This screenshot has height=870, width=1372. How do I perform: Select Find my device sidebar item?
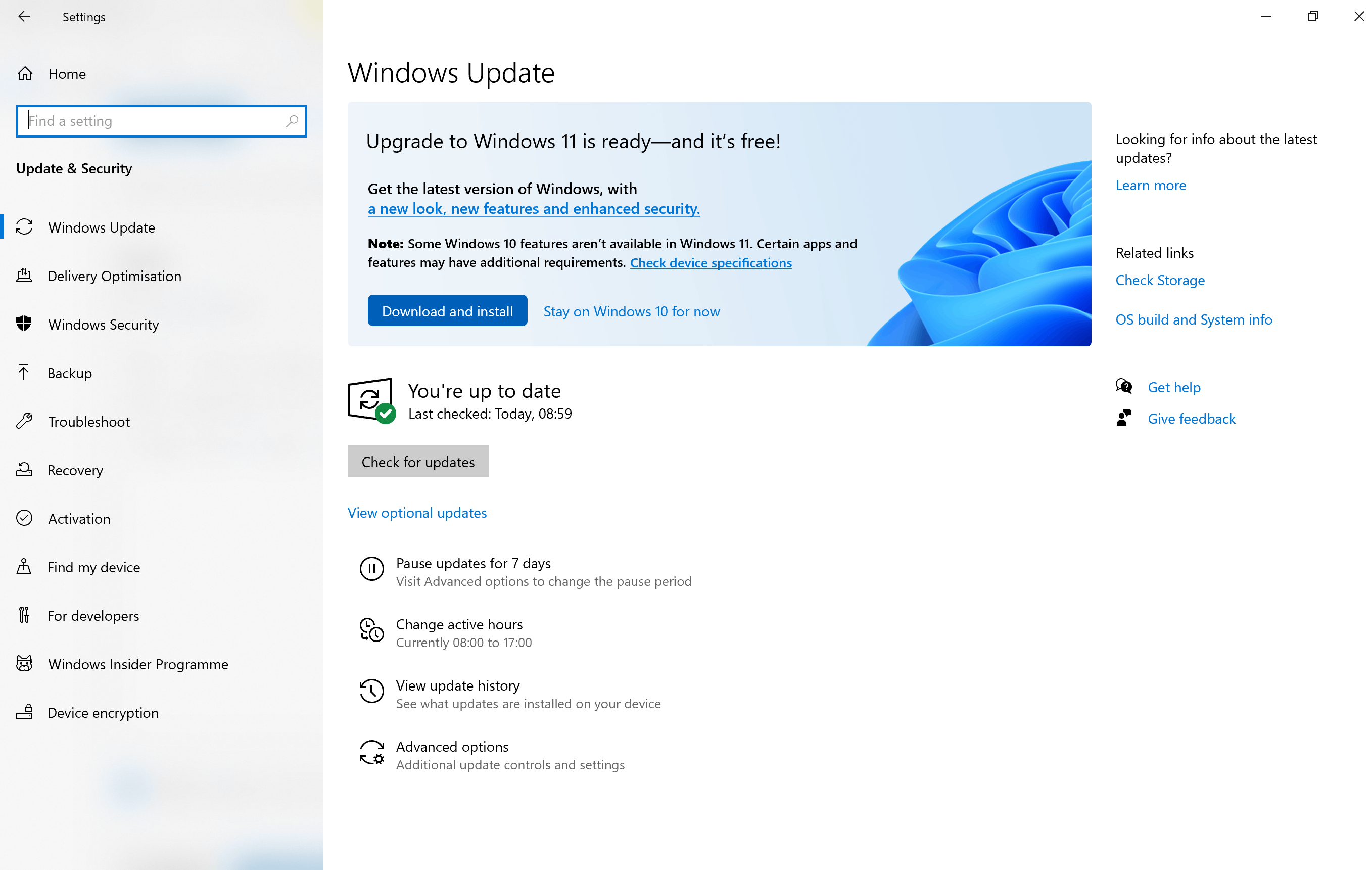coord(93,567)
